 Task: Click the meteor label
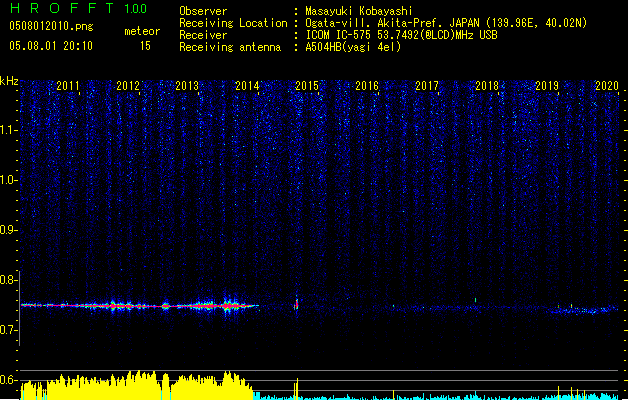[142, 31]
